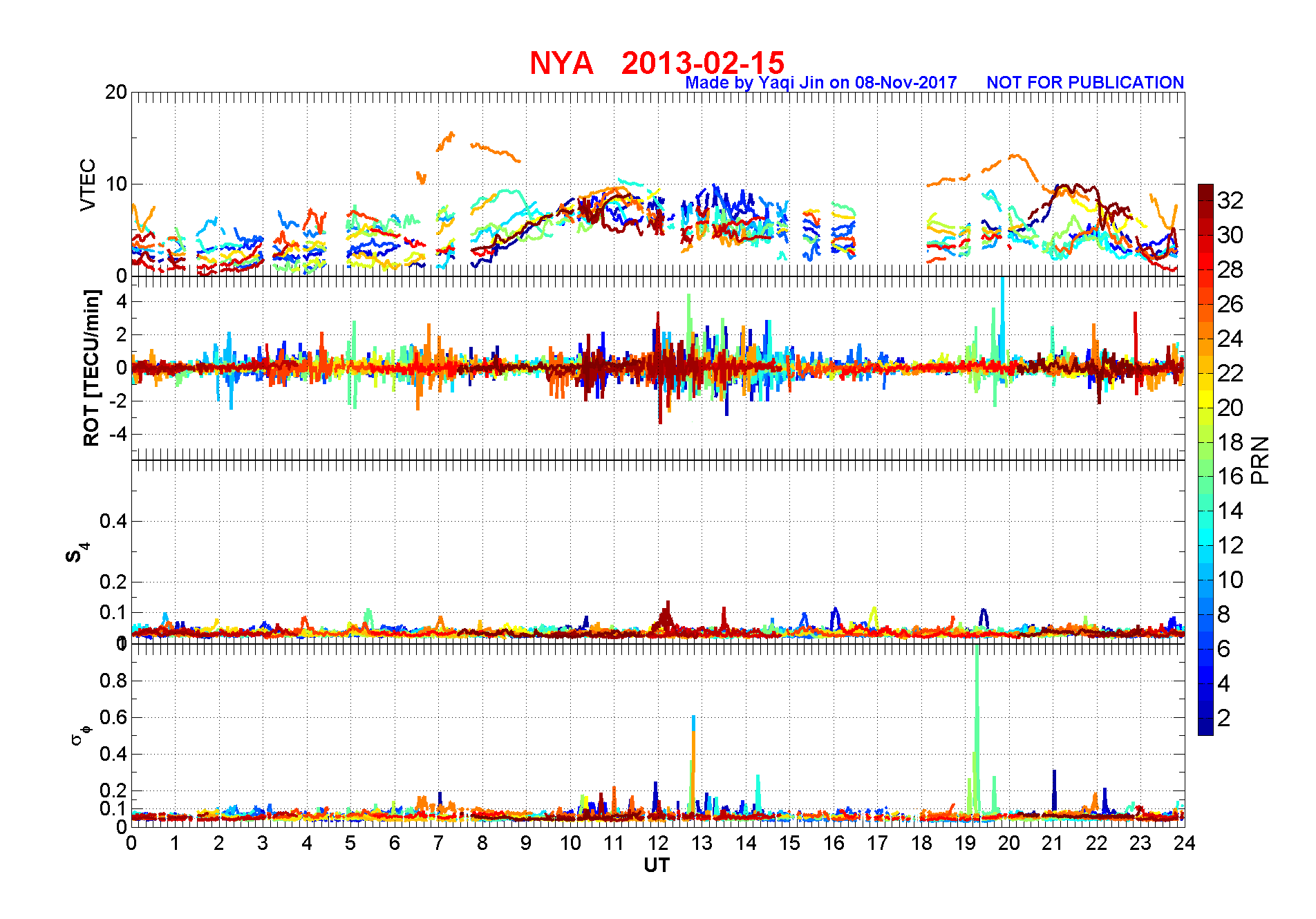This screenshot has width=1316, height=919.
Task: Click the plot title "NYA 2013-02-15"
Action: [657, 63]
